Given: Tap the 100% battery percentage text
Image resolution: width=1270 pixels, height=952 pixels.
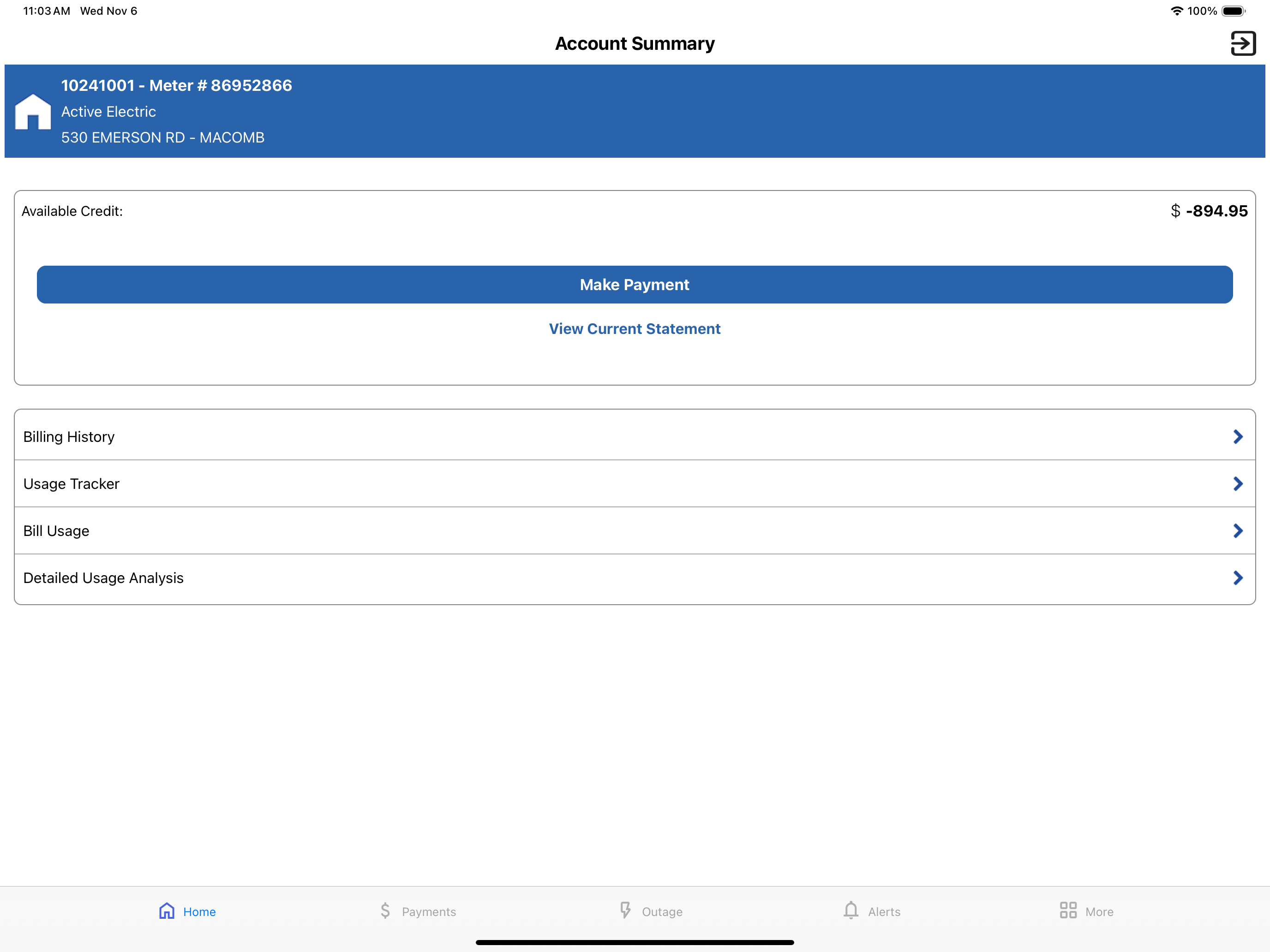Looking at the screenshot, I should tap(1202, 11).
